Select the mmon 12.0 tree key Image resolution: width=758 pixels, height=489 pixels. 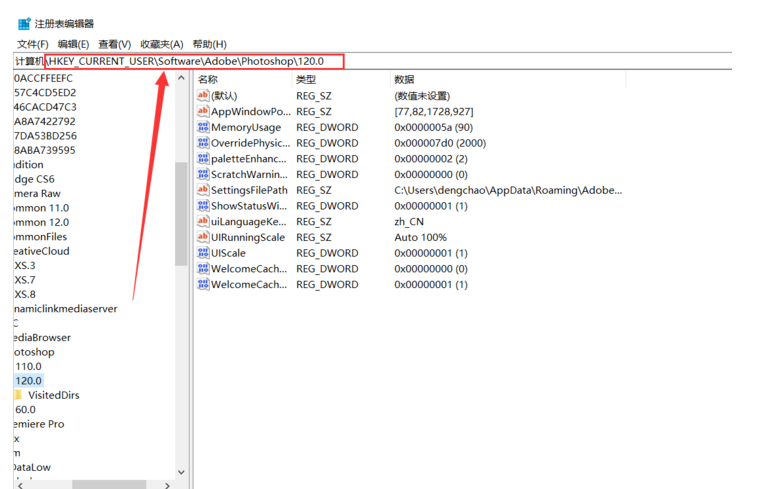(x=42, y=223)
